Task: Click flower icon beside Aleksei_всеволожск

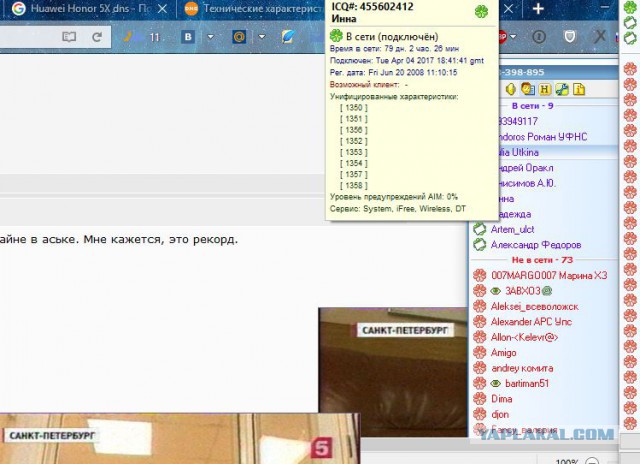Action: click(x=480, y=306)
